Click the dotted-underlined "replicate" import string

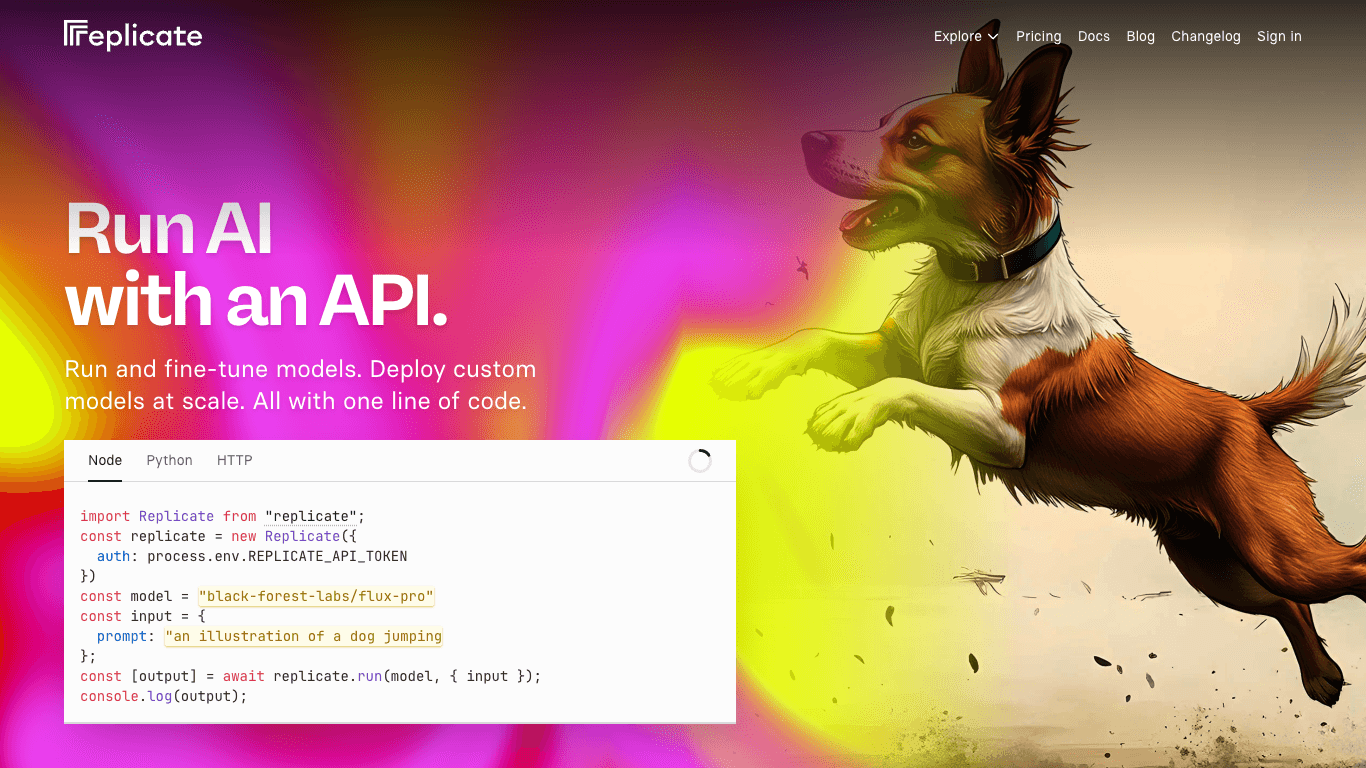pos(311,516)
